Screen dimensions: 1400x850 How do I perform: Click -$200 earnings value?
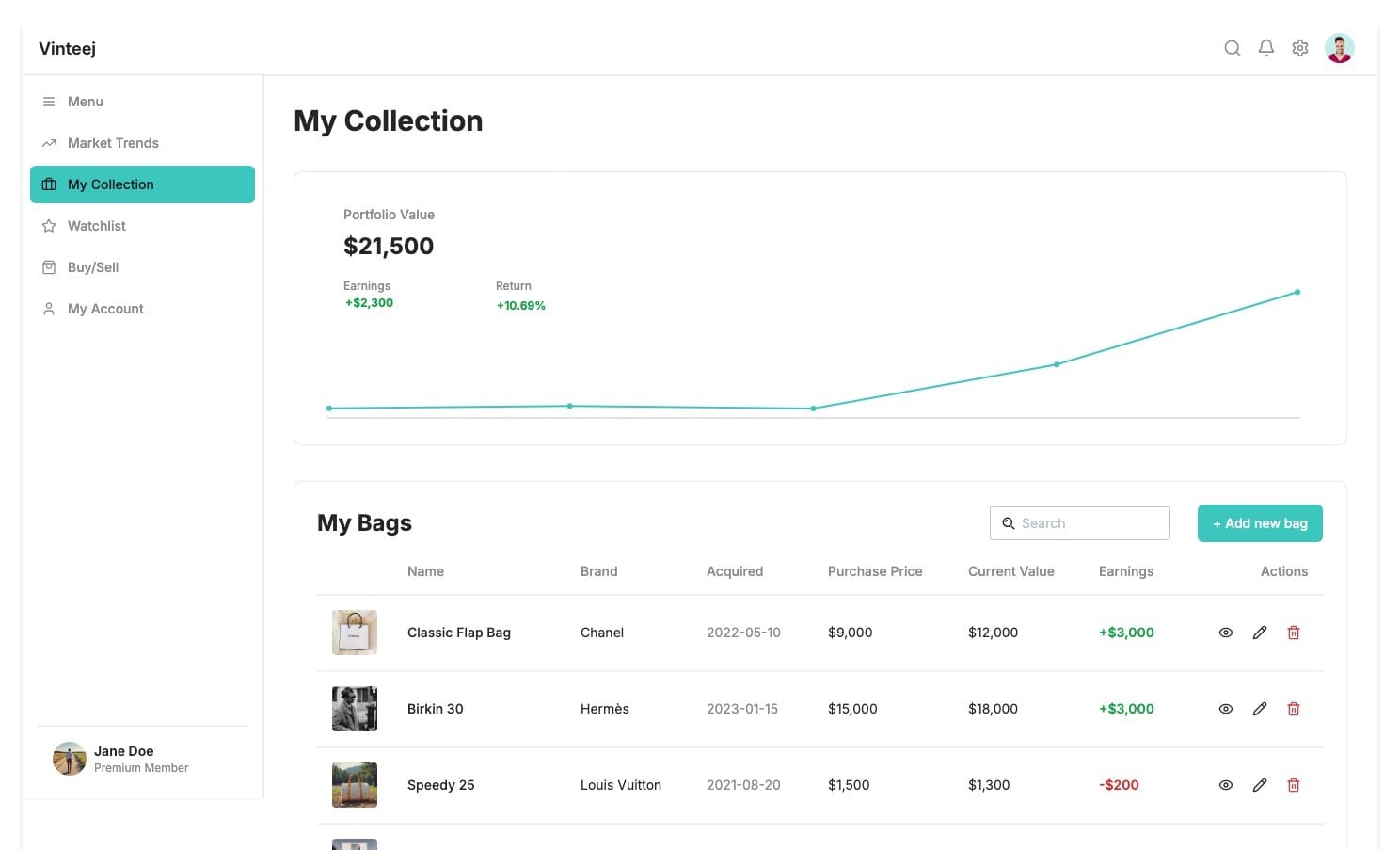1119,785
